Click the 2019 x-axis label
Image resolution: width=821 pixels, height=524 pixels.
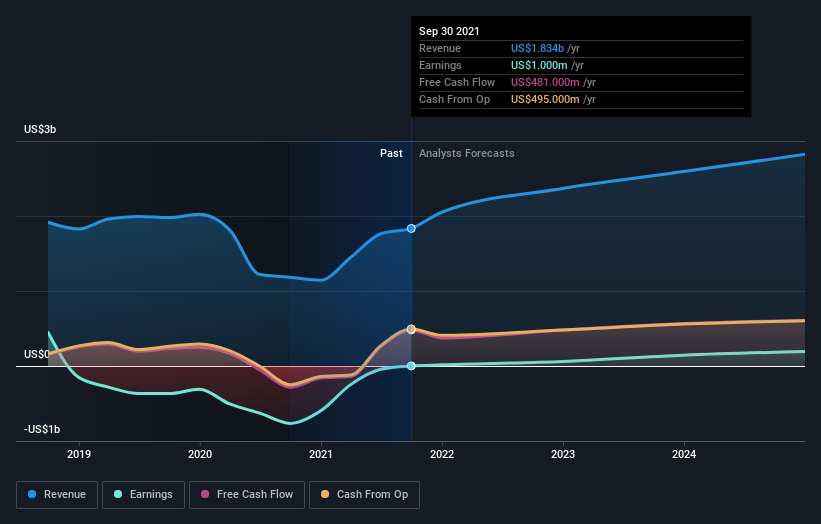tap(79, 454)
